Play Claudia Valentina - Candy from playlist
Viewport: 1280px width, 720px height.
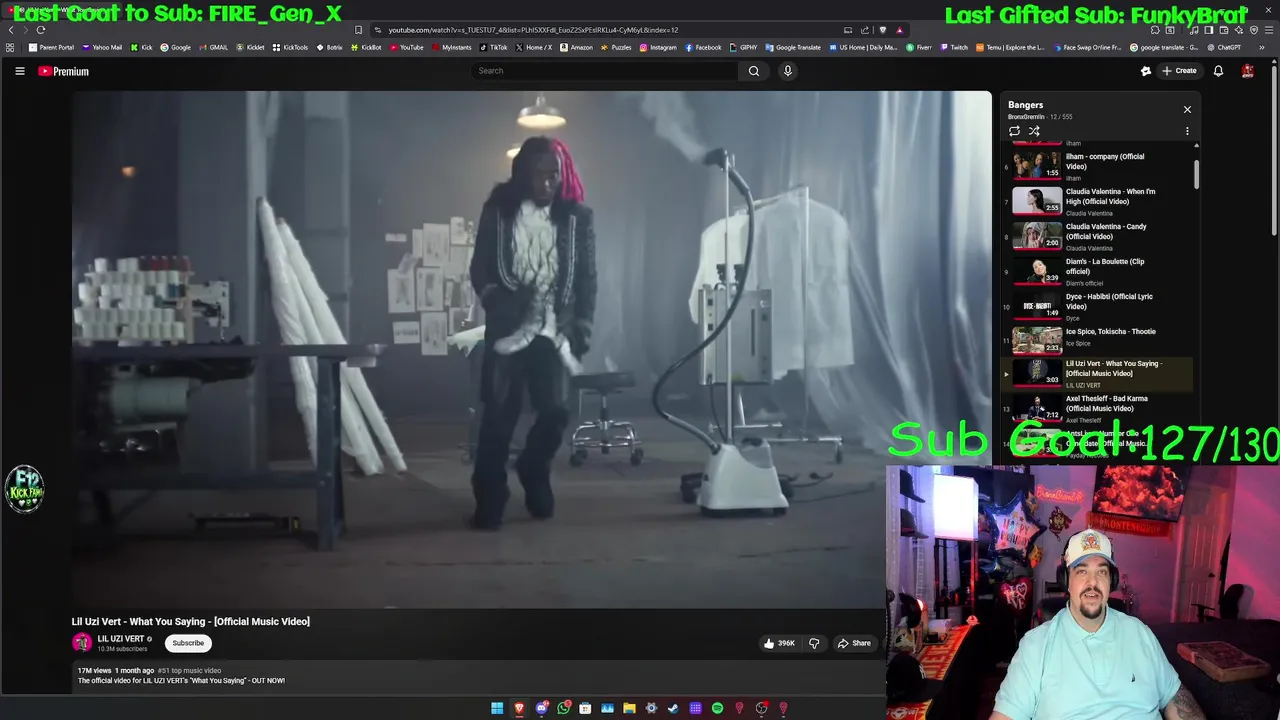click(1098, 235)
